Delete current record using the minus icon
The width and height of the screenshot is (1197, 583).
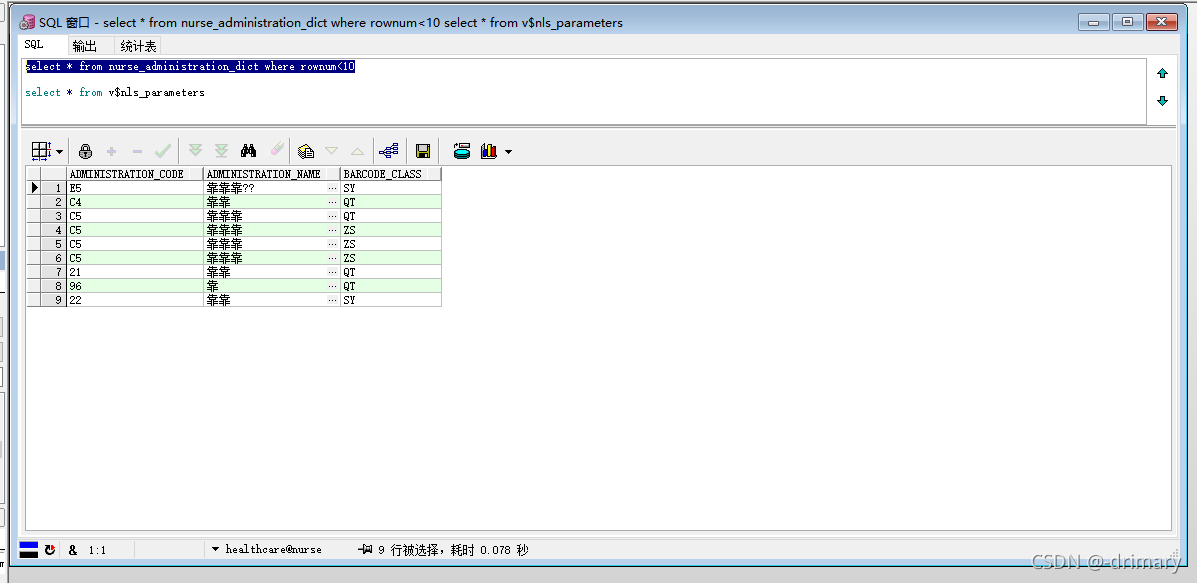136,150
